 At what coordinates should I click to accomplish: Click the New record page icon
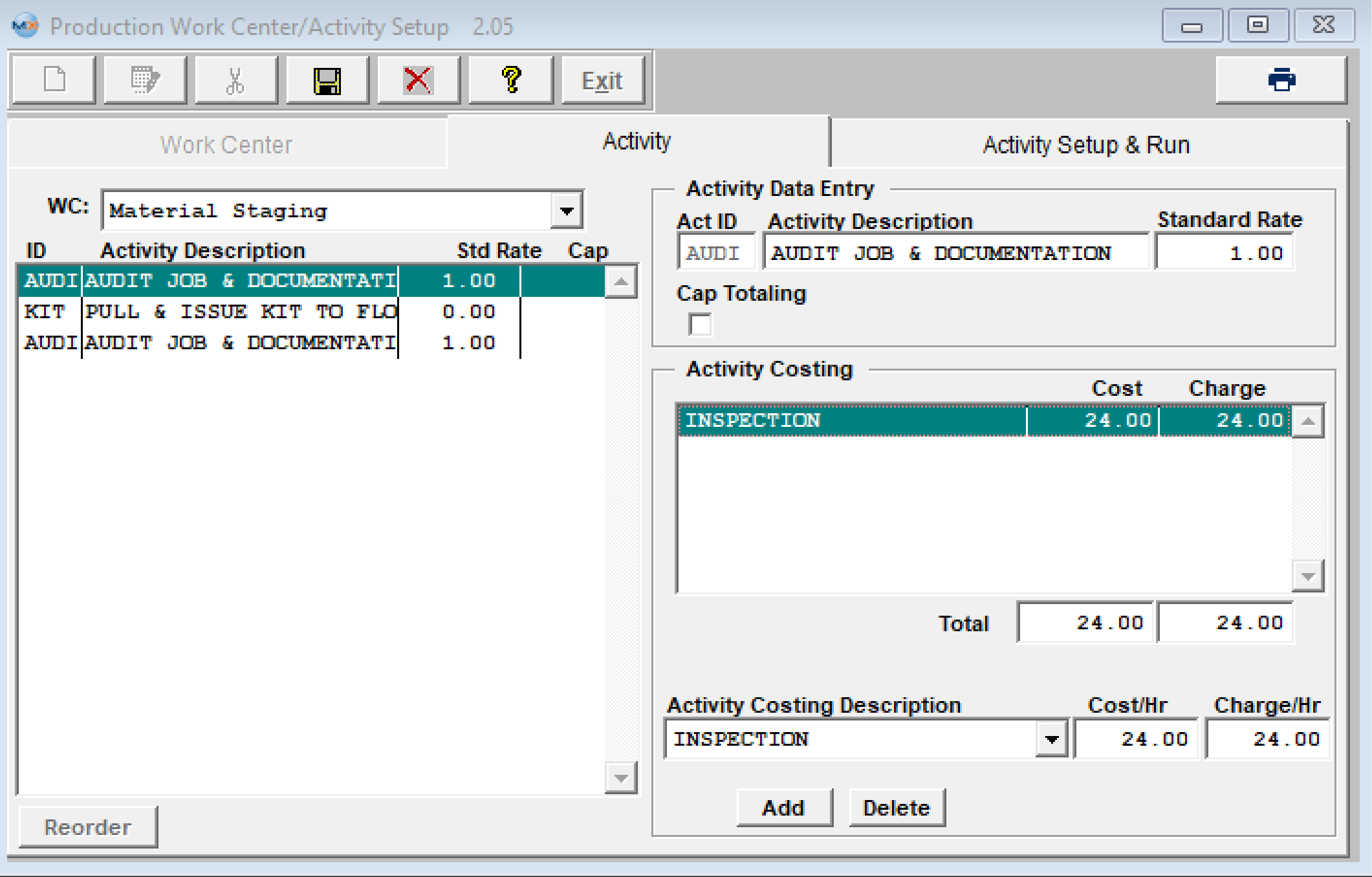pyautogui.click(x=54, y=80)
